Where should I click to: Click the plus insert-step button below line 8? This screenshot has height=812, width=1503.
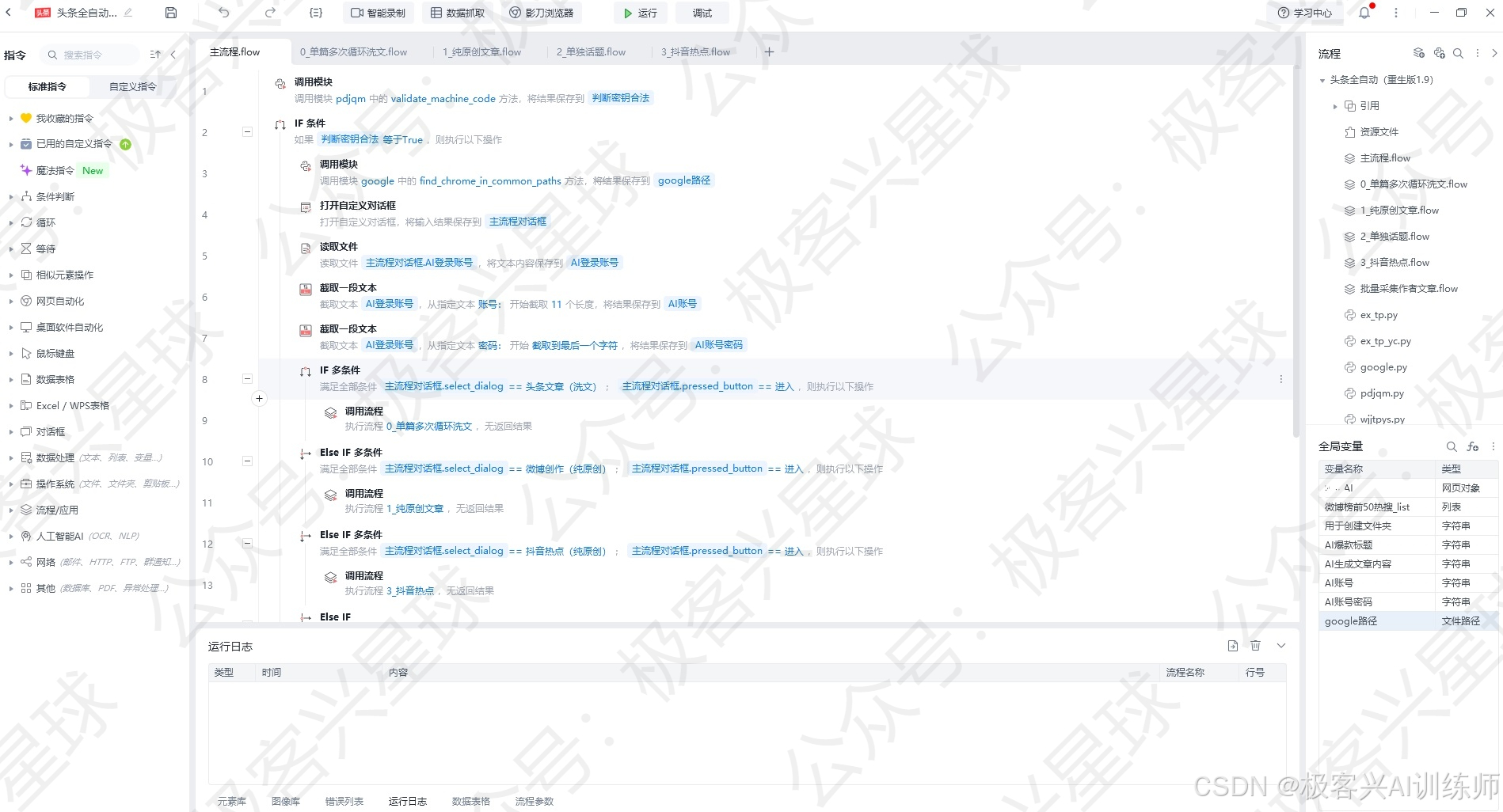259,399
